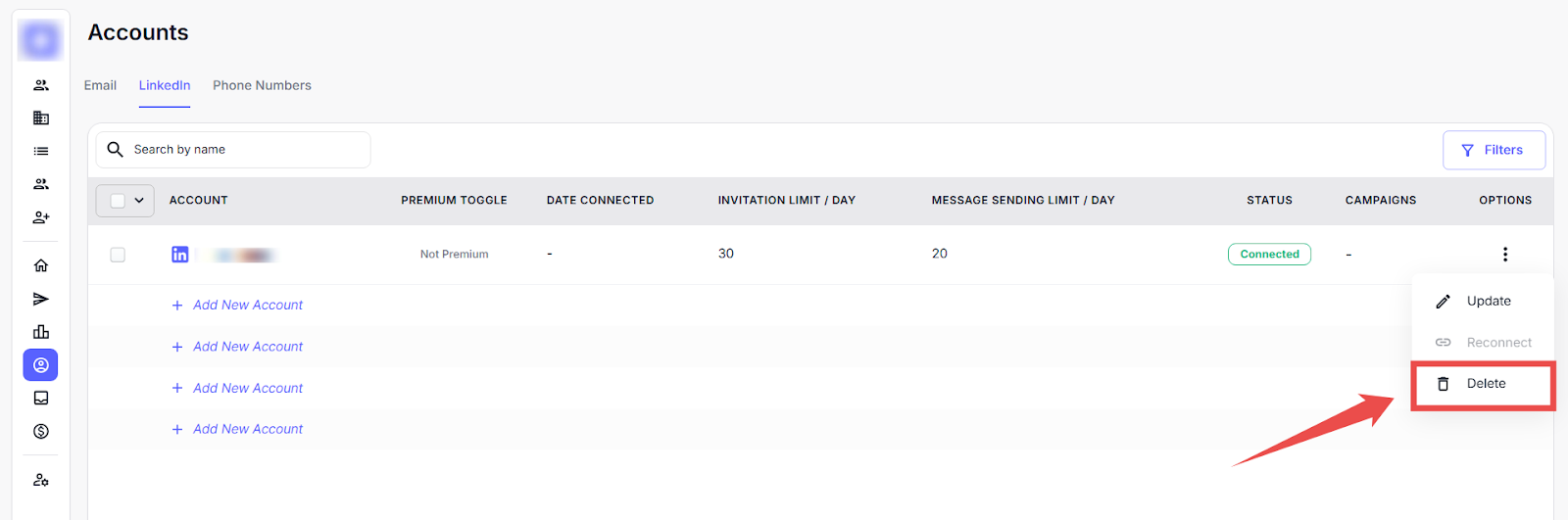
Task: Open the inbox icon in sidebar
Action: tap(41, 398)
